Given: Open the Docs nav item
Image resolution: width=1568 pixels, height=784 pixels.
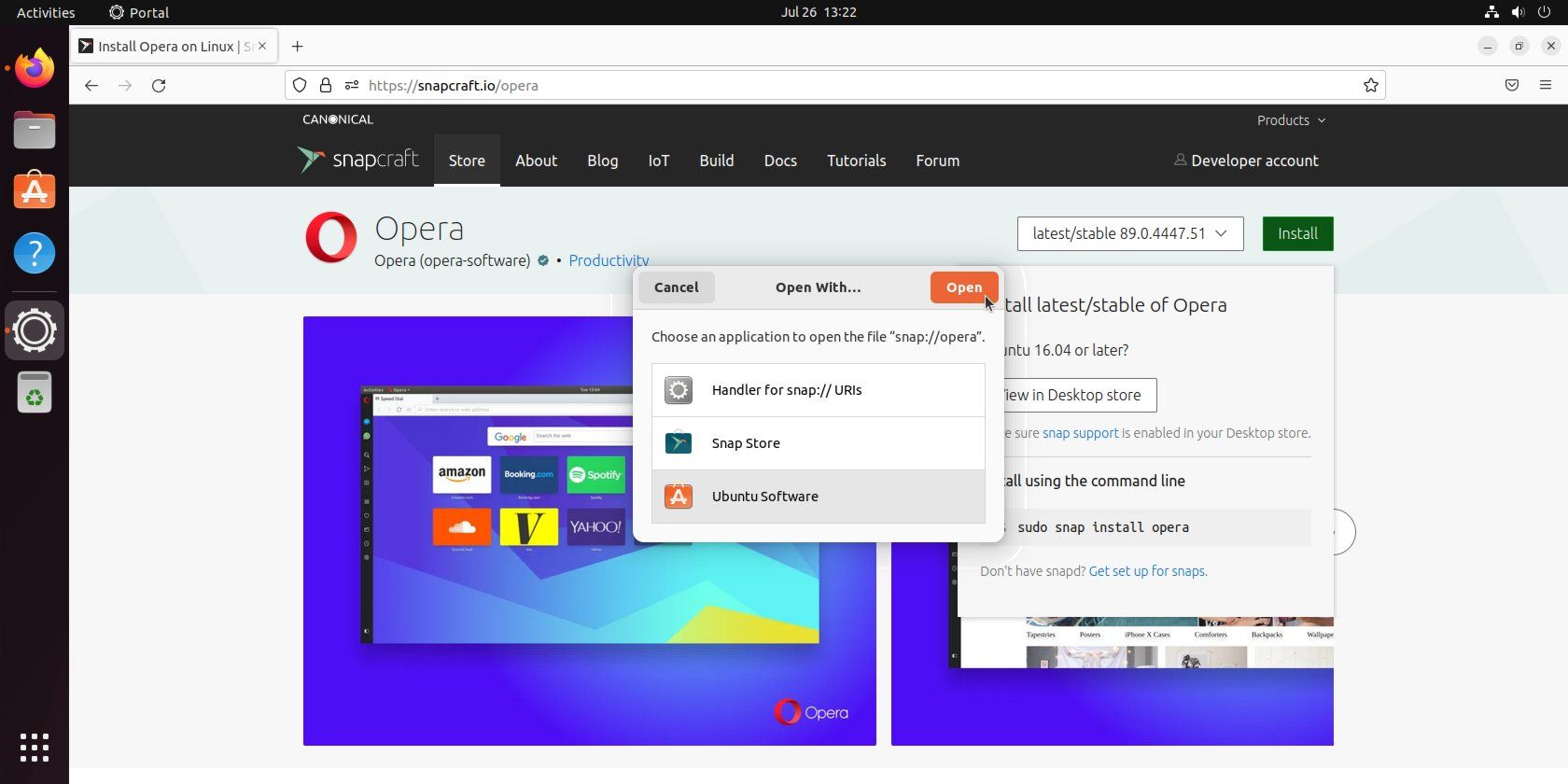Looking at the screenshot, I should click(780, 161).
